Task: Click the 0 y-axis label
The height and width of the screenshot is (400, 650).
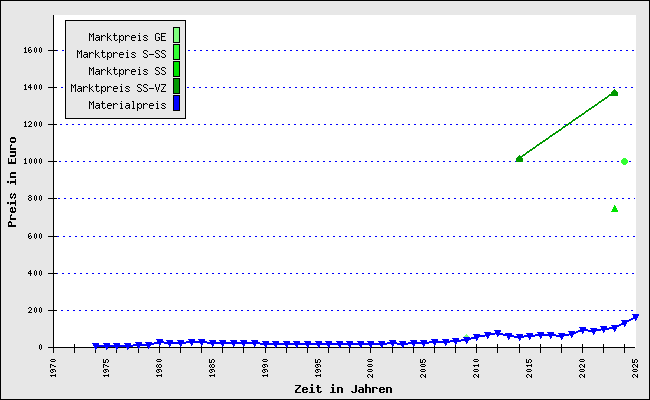Action: pos(41,347)
